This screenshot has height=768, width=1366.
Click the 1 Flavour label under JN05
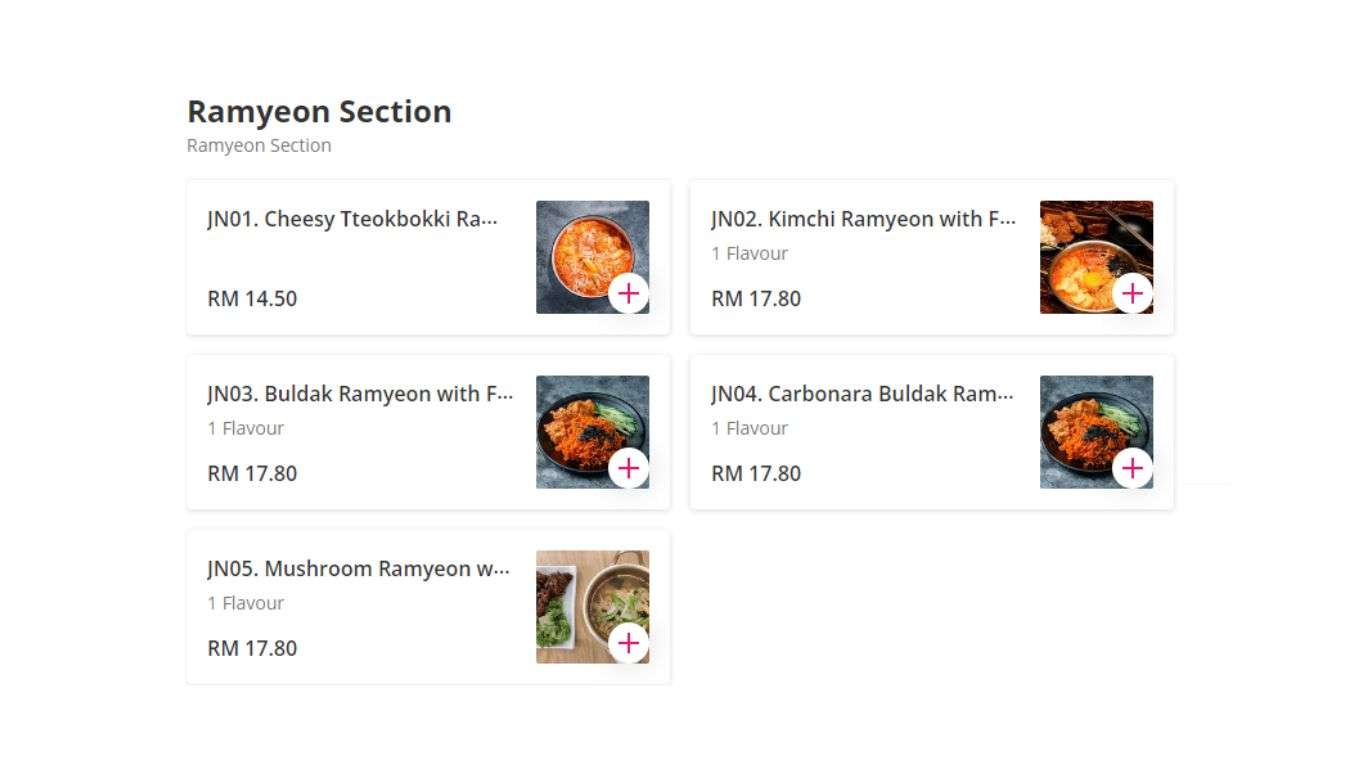click(x=243, y=603)
